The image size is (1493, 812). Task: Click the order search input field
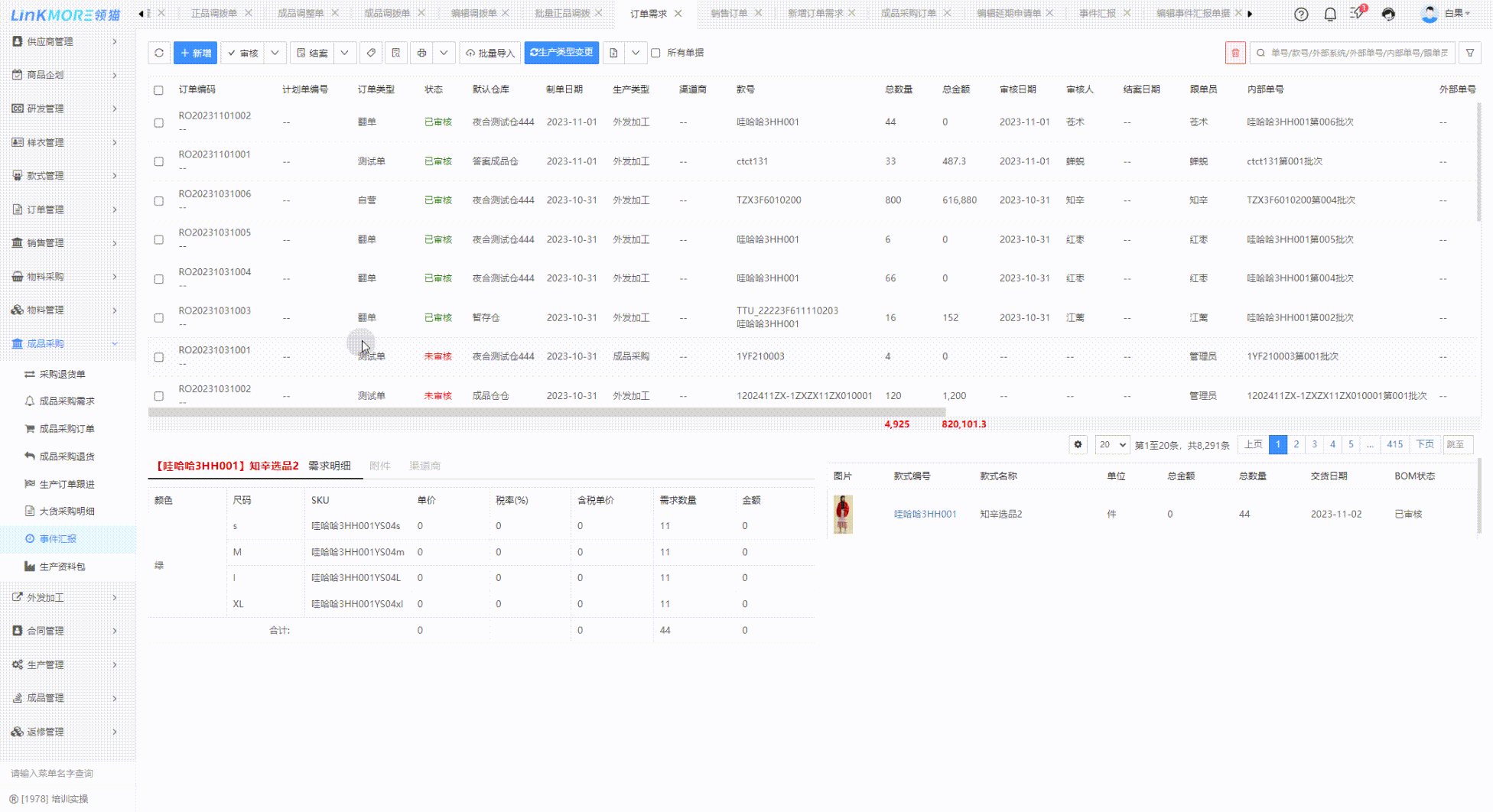[1358, 53]
